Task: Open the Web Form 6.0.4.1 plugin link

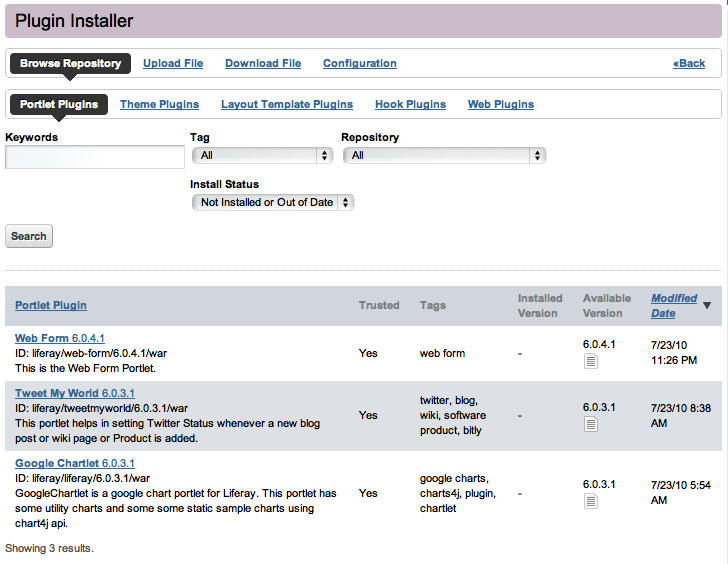Action: pyautogui.click(x=60, y=338)
